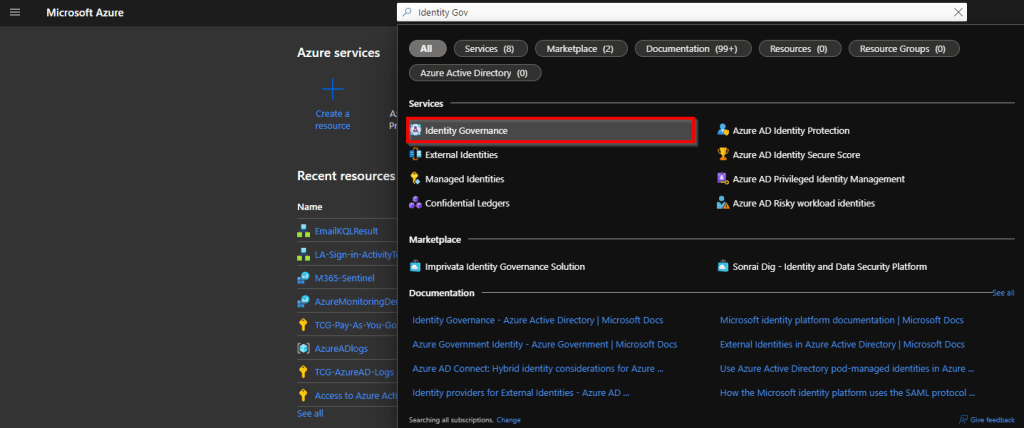1024x428 pixels.
Task: Click the Confidential Ledgers icon
Action: click(416, 203)
